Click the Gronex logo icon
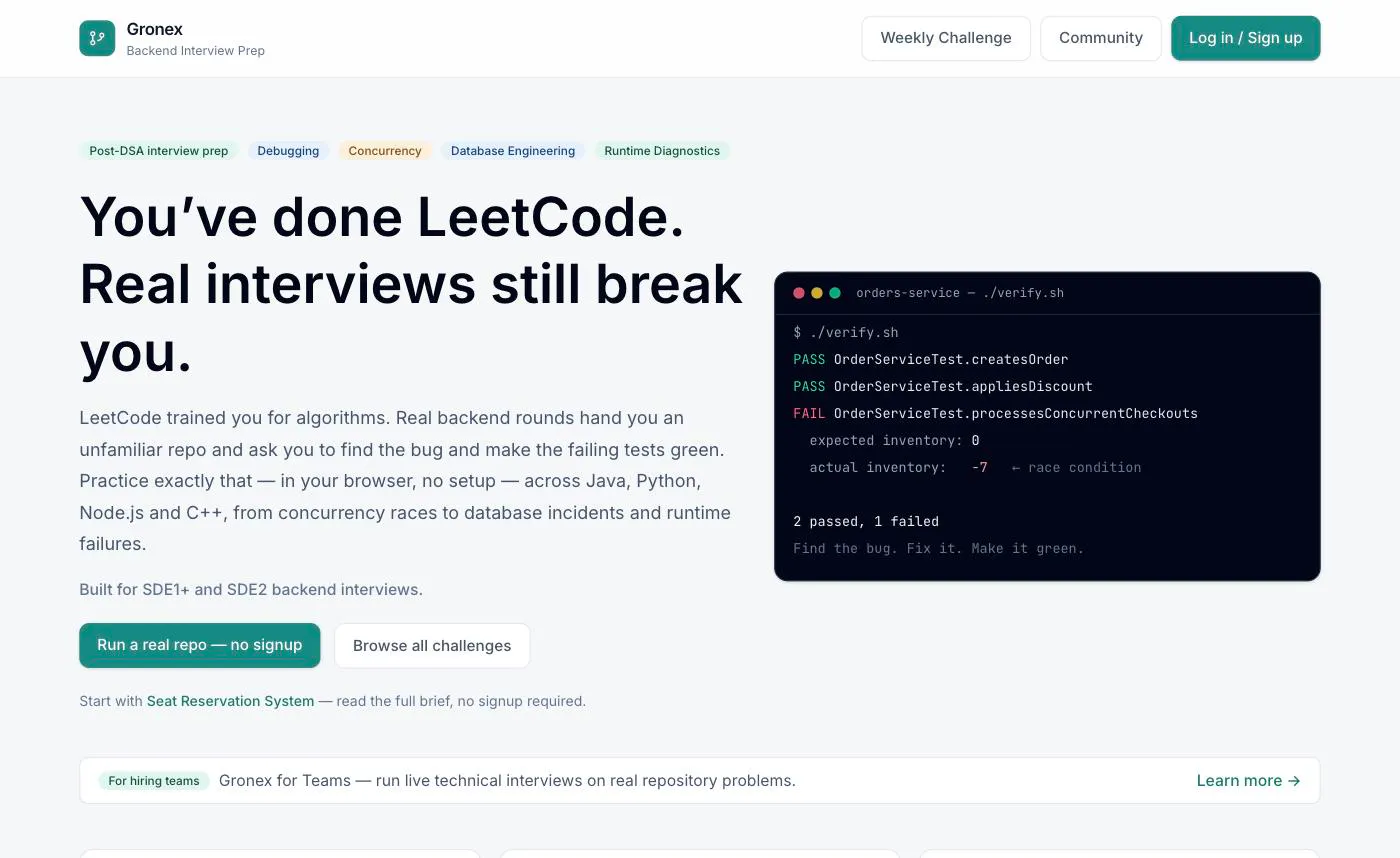 coord(97,38)
